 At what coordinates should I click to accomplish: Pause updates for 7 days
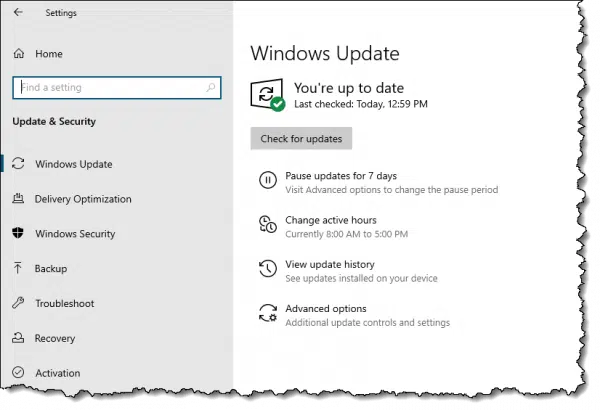(x=341, y=176)
